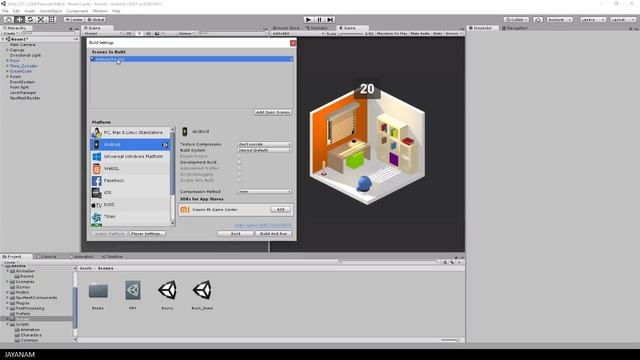Select the Facebook platform icon
The width and height of the screenshot is (640, 360).
pyautogui.click(x=97, y=180)
